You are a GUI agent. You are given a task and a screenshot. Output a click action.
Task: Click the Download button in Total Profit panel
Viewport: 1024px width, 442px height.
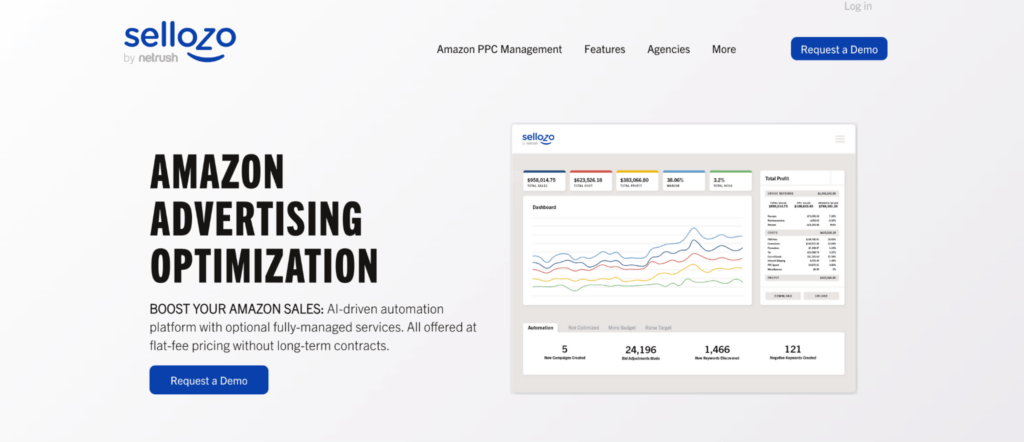point(783,296)
